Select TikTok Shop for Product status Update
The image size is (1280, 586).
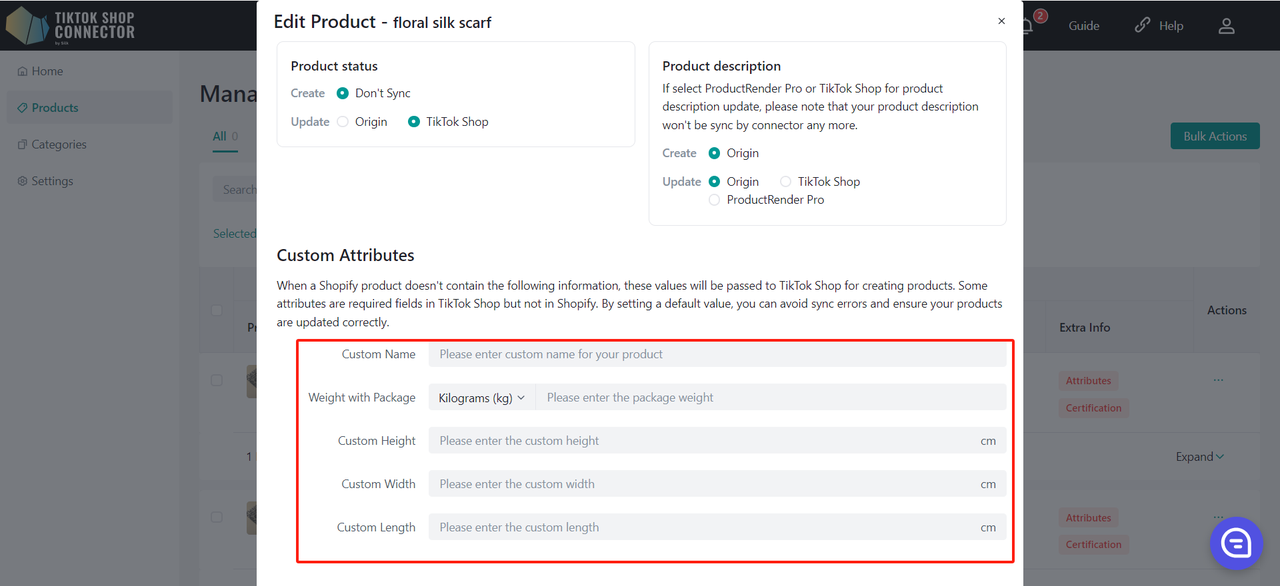(x=414, y=122)
